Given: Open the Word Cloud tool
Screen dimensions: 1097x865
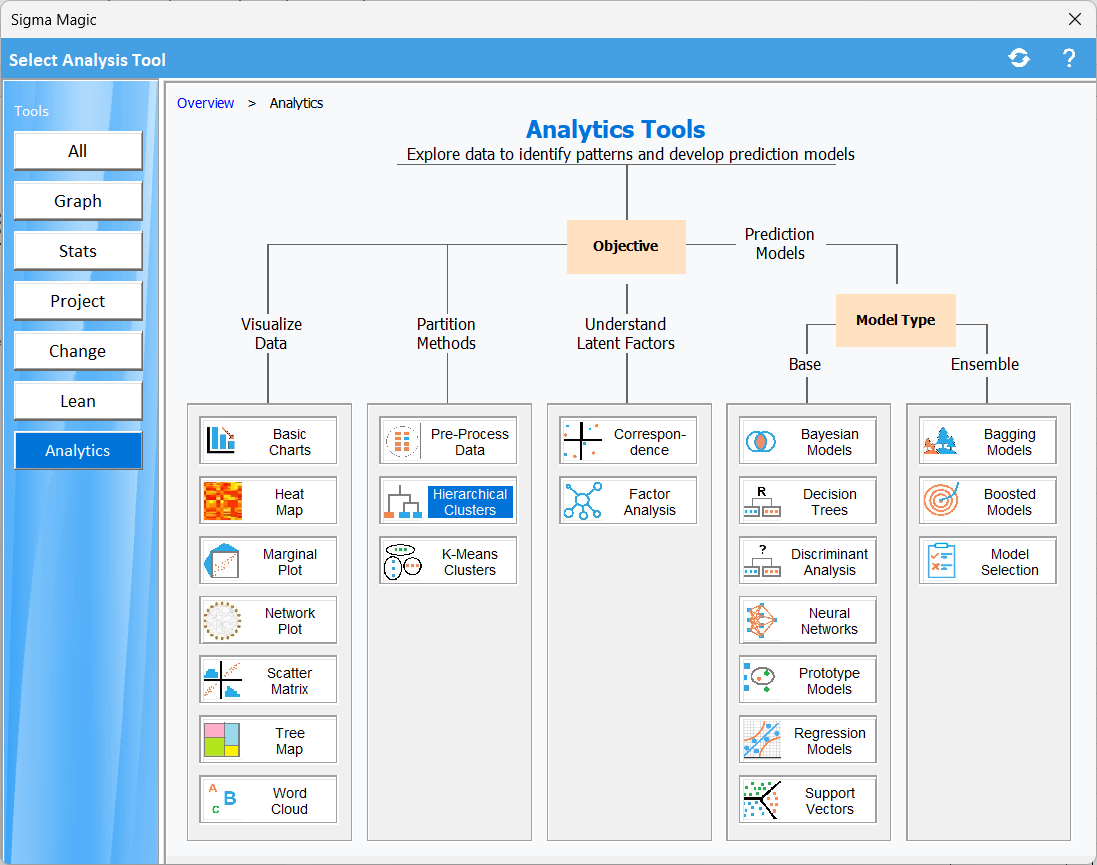Looking at the screenshot, I should pos(268,800).
